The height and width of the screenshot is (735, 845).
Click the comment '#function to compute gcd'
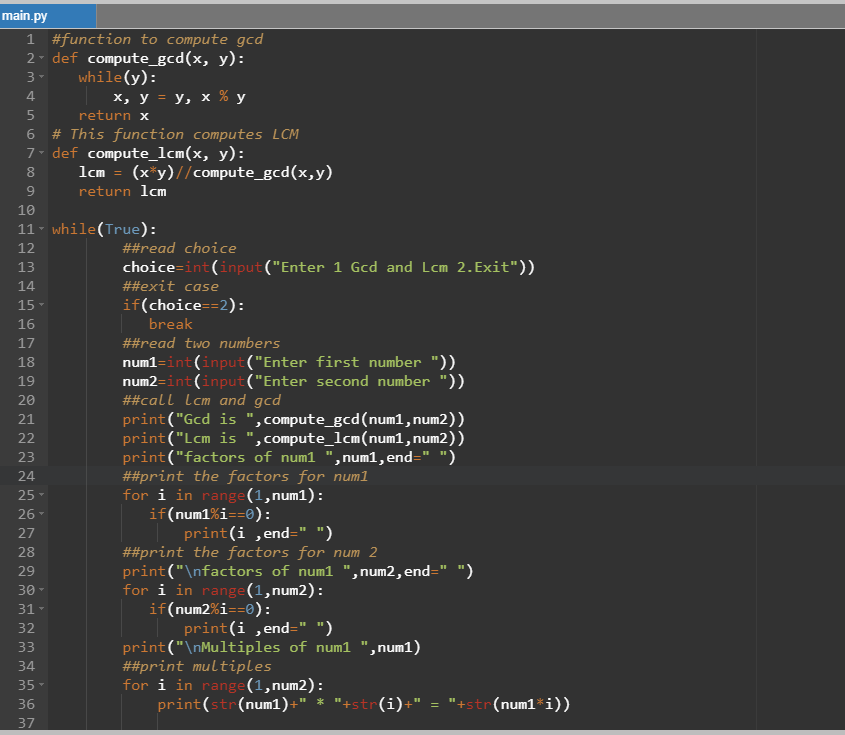[157, 39]
